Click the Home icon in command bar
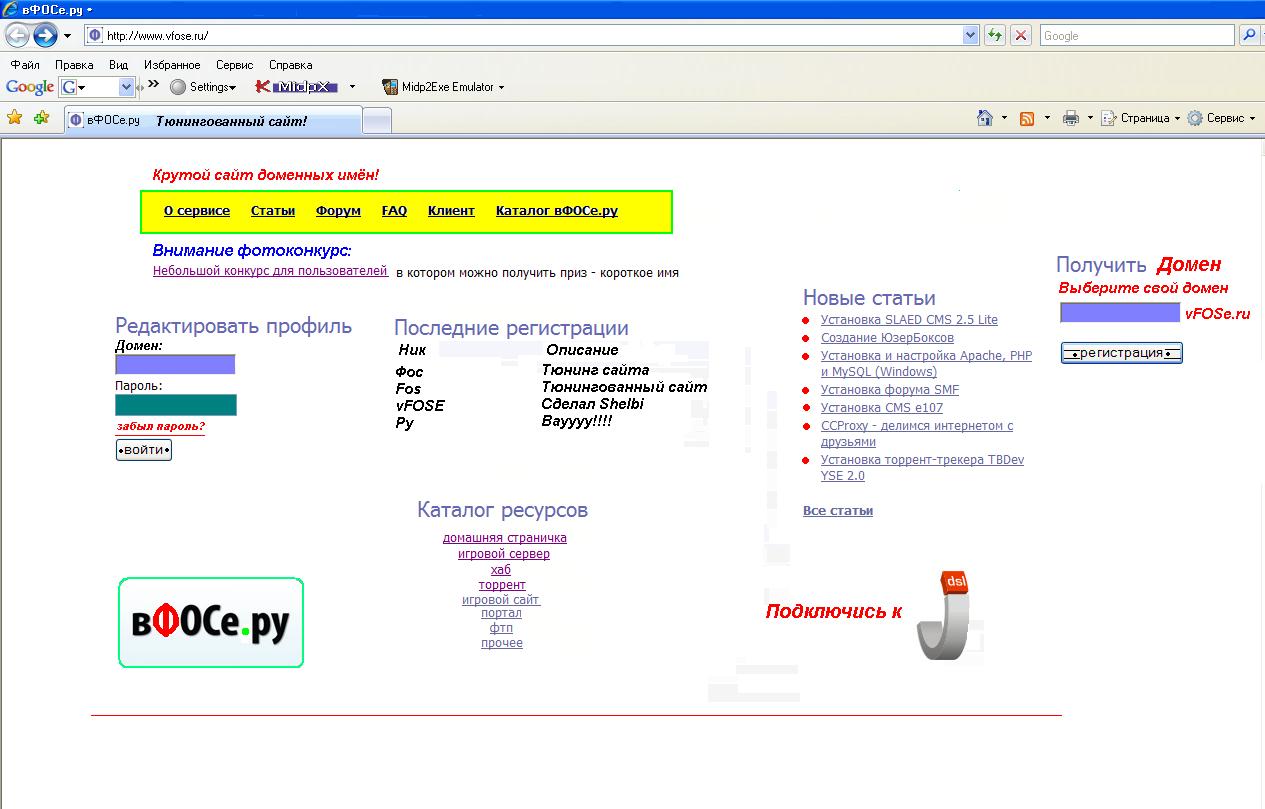1265x809 pixels. [985, 118]
